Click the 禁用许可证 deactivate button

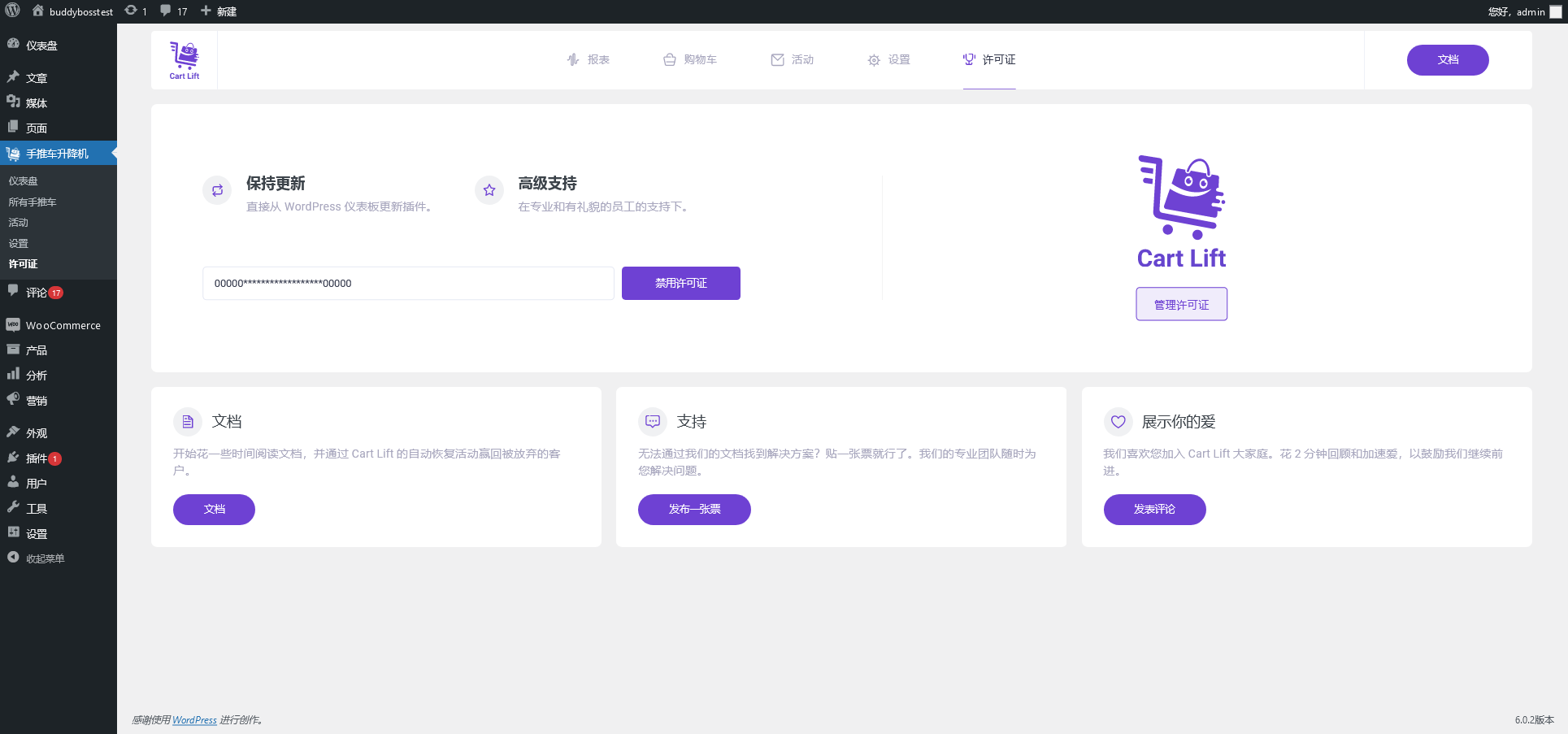[x=681, y=283]
